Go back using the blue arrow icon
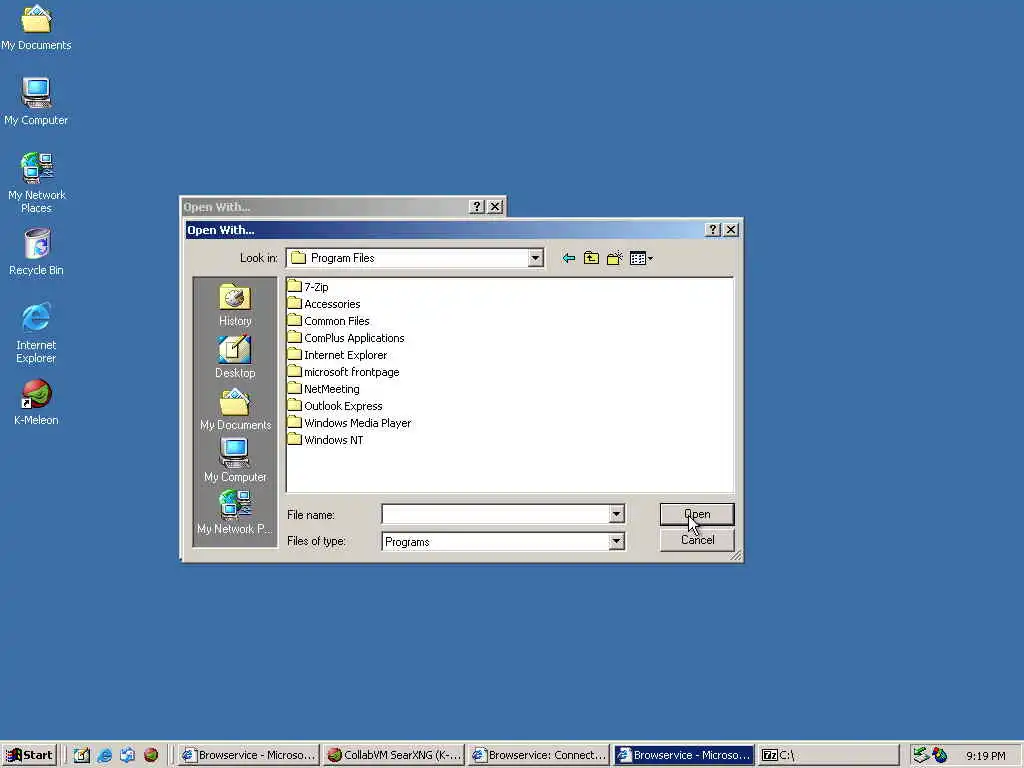 point(568,258)
